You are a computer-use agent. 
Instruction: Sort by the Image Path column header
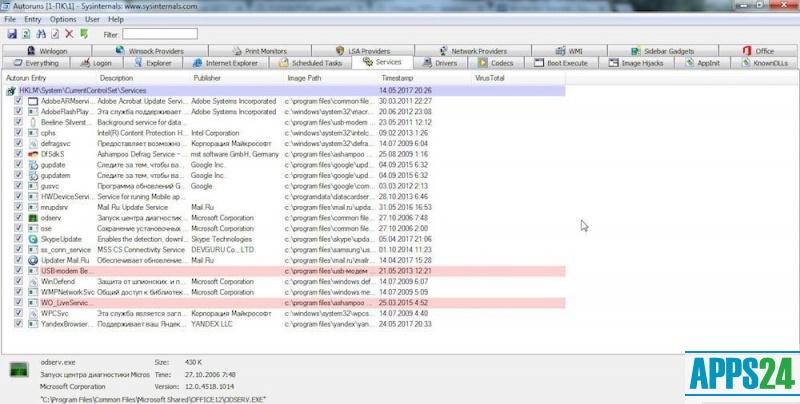point(331,78)
